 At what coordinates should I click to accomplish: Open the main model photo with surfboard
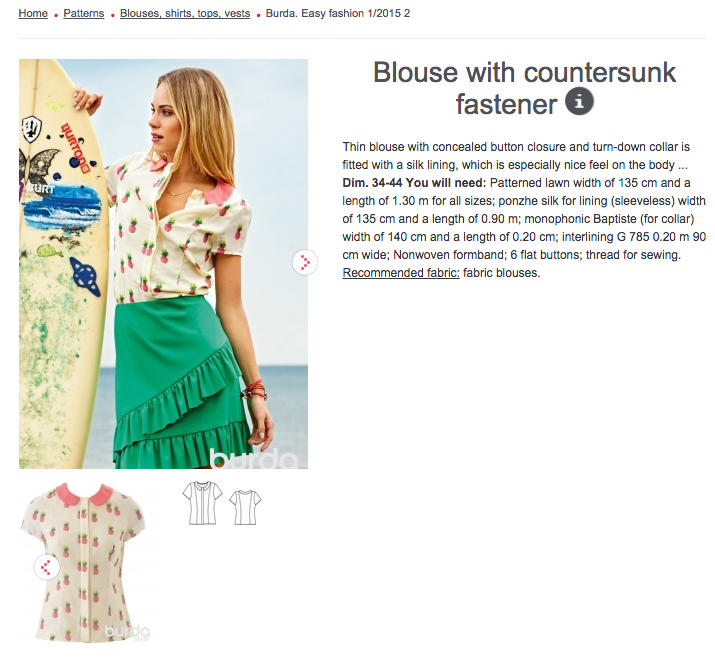point(163,264)
